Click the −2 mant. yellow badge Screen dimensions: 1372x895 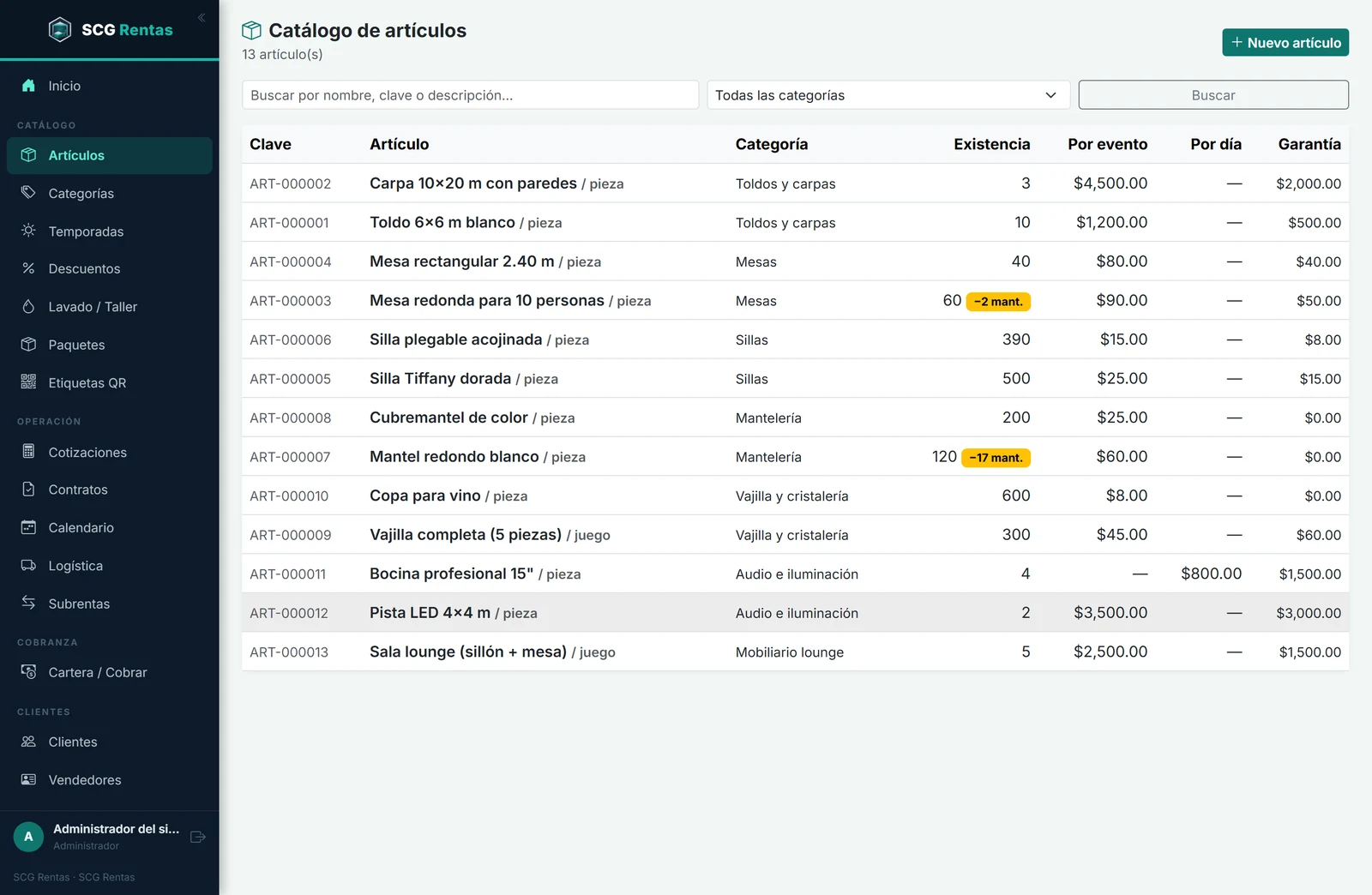(998, 302)
